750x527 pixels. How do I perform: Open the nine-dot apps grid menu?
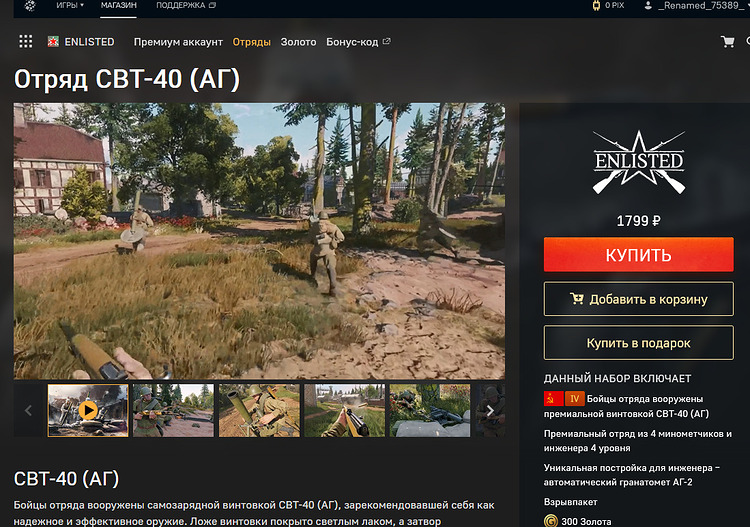click(26, 42)
